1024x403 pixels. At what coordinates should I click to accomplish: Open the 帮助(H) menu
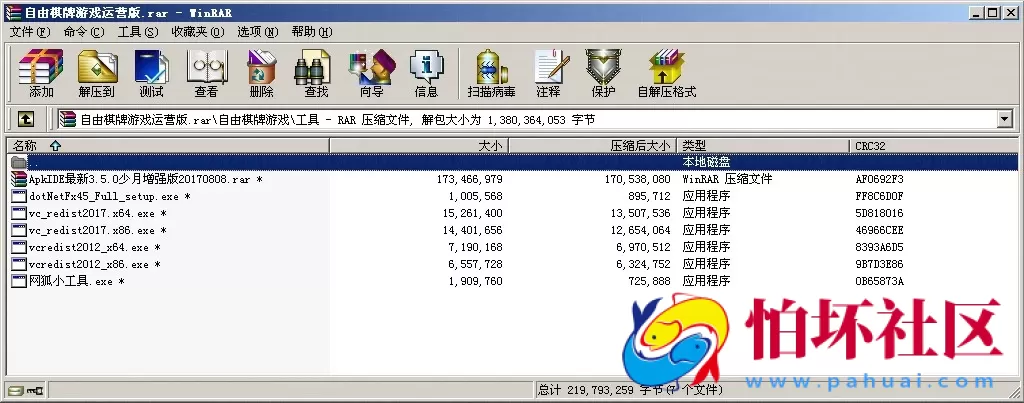312,32
